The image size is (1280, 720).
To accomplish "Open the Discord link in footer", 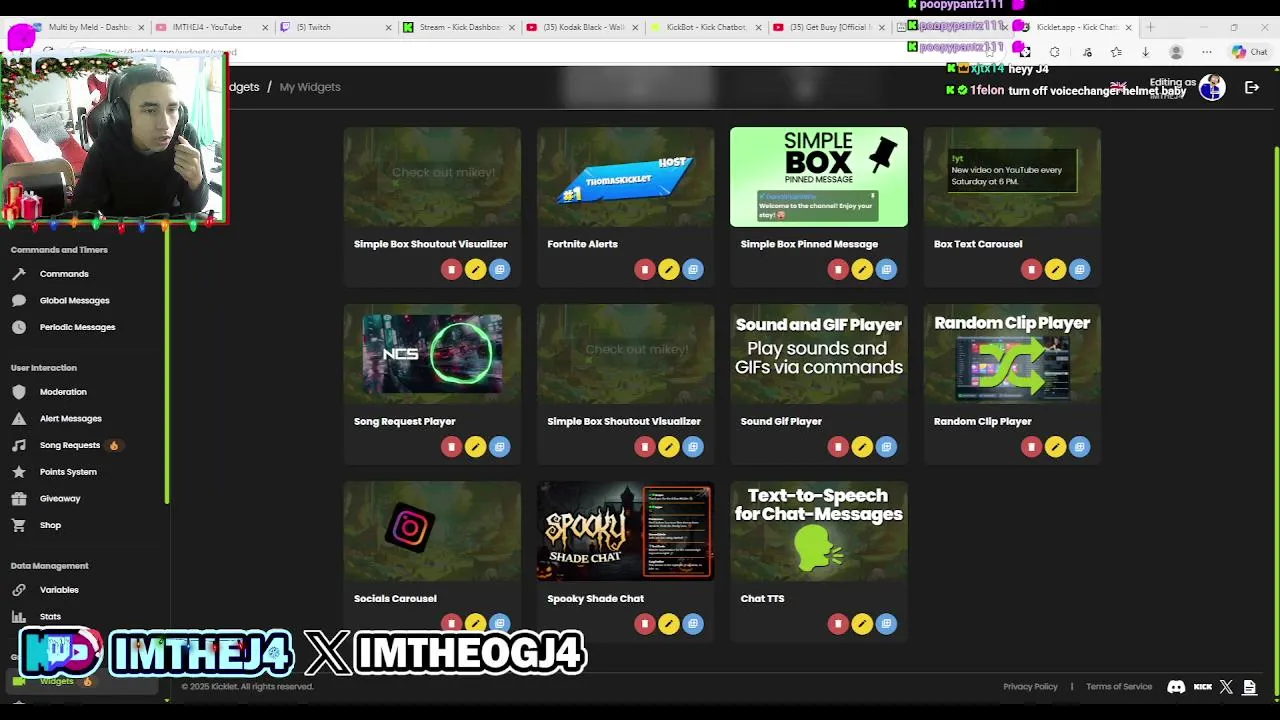I will pos(1176,687).
